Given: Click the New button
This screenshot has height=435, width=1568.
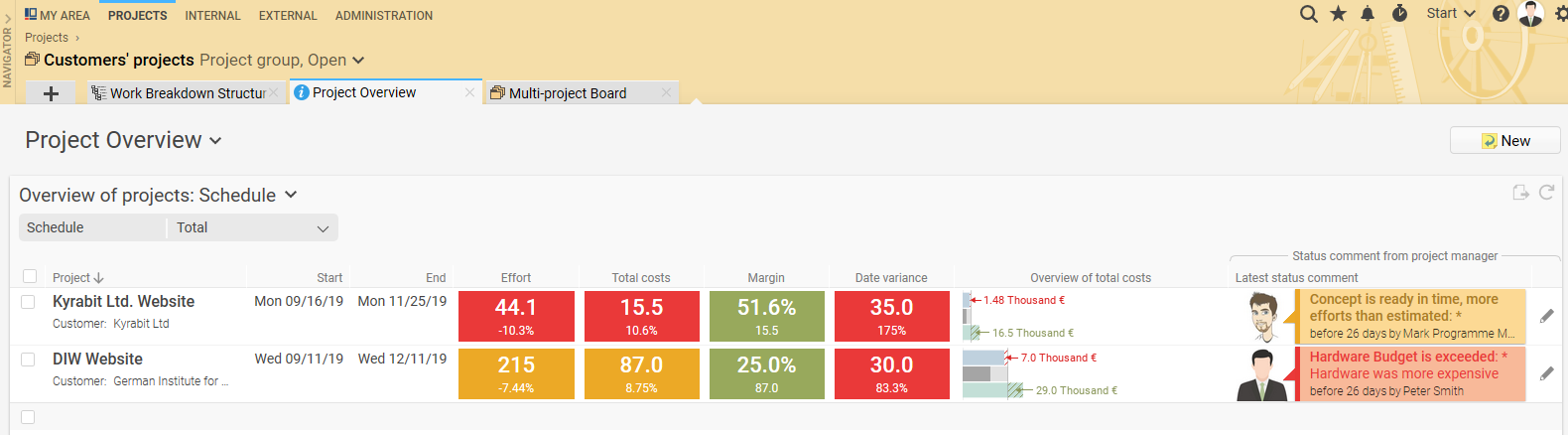Looking at the screenshot, I should click(1504, 141).
